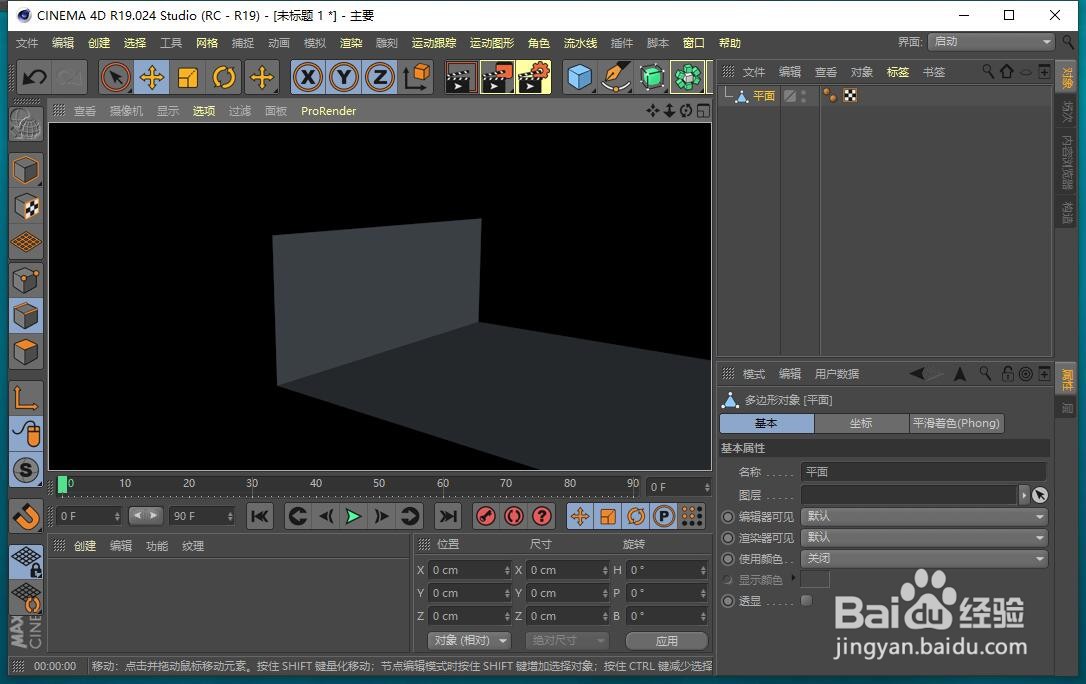This screenshot has height=684, width=1086.
Task: Select the 平面 object in Object Manager
Action: point(764,96)
